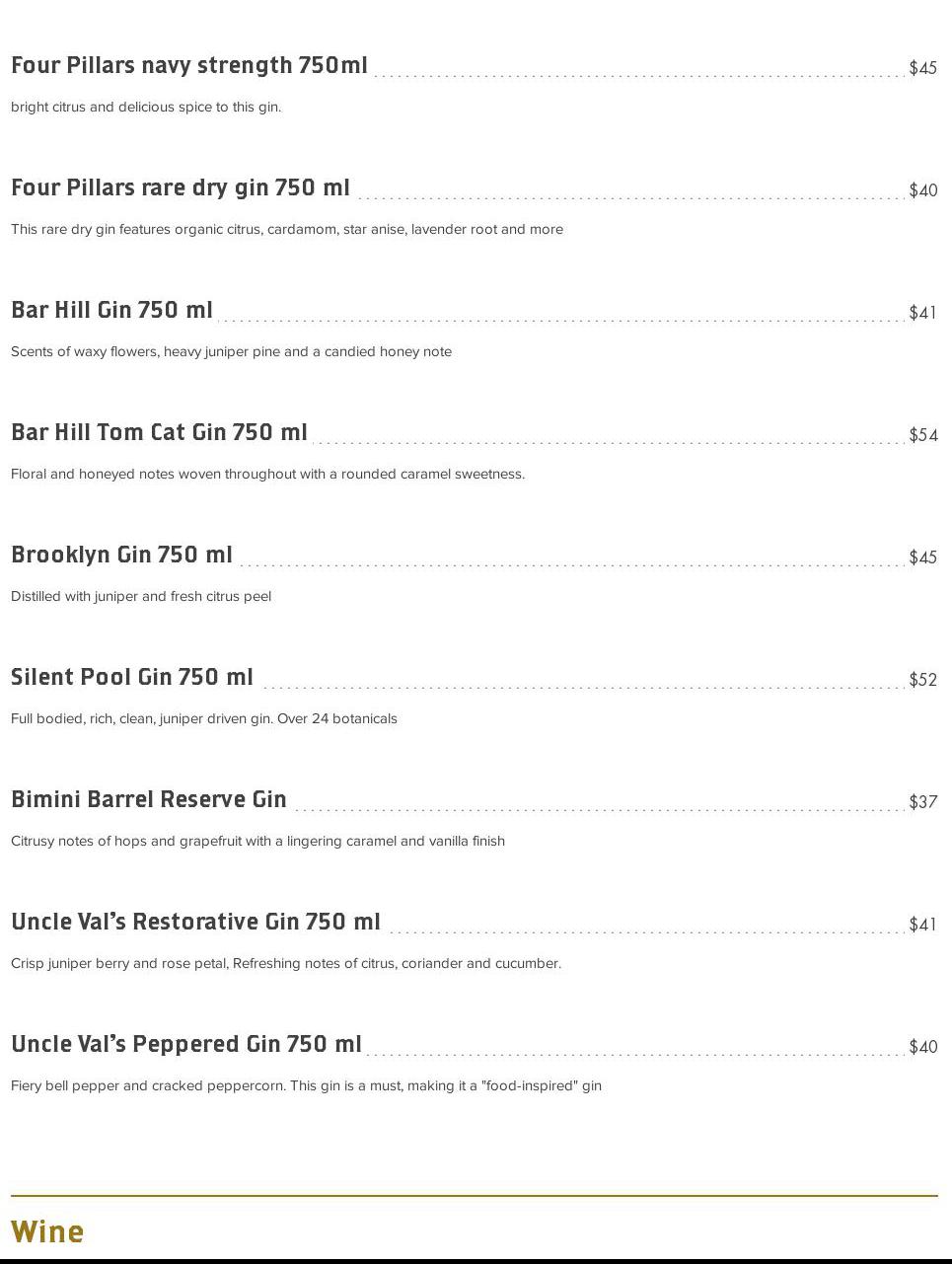Select the Silent Pool Gin 750 ml

coord(132,678)
